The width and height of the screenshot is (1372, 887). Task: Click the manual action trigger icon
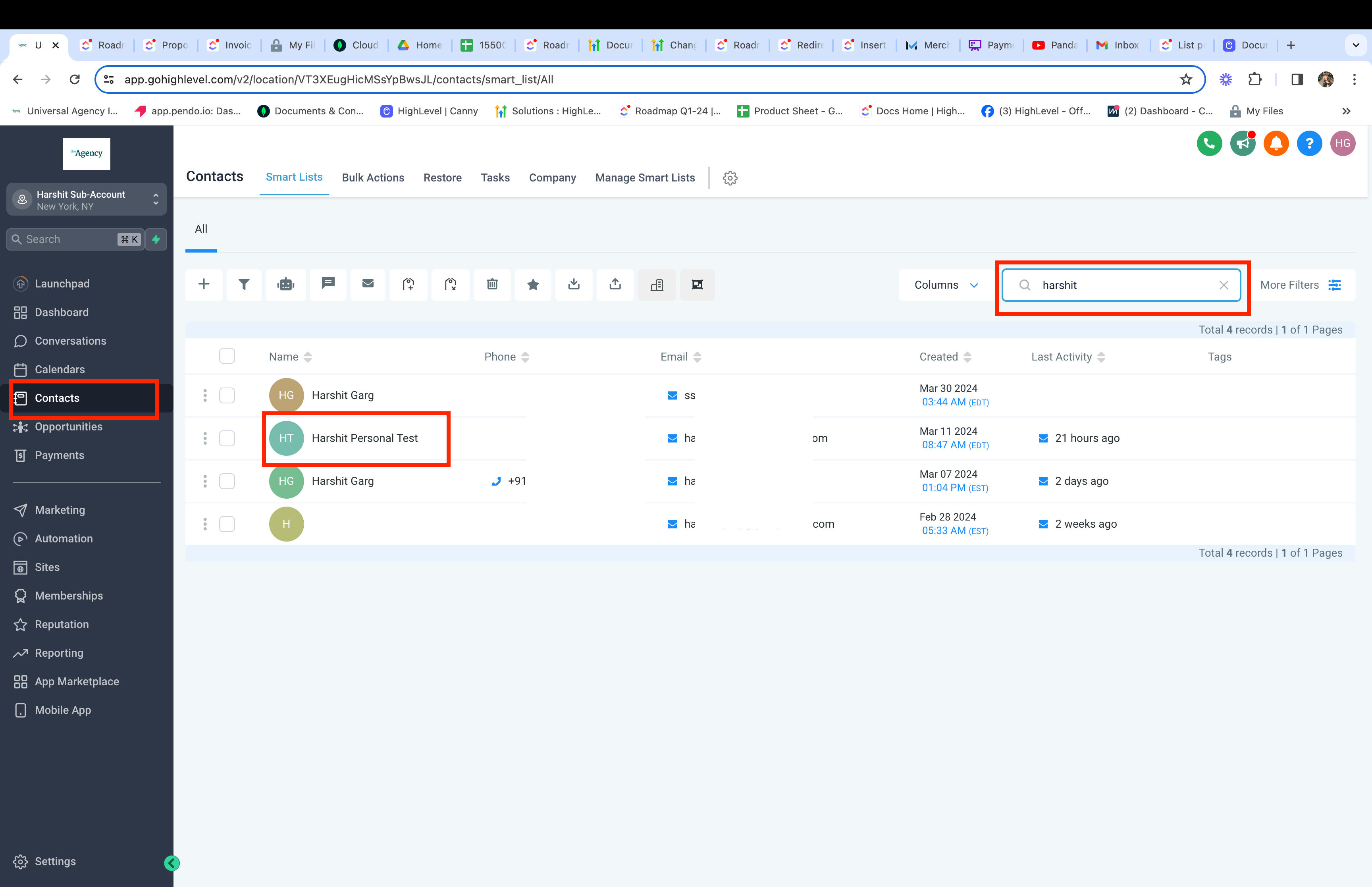(x=286, y=284)
